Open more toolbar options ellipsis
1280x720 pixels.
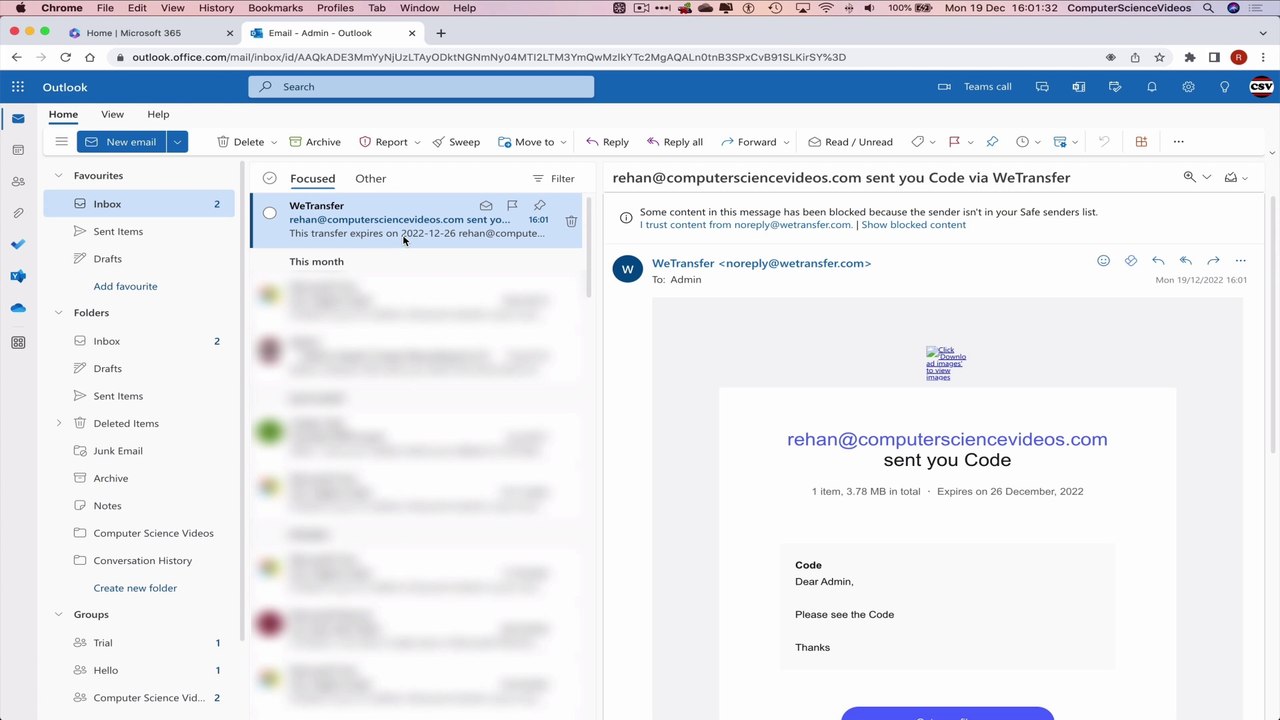pos(1178,142)
